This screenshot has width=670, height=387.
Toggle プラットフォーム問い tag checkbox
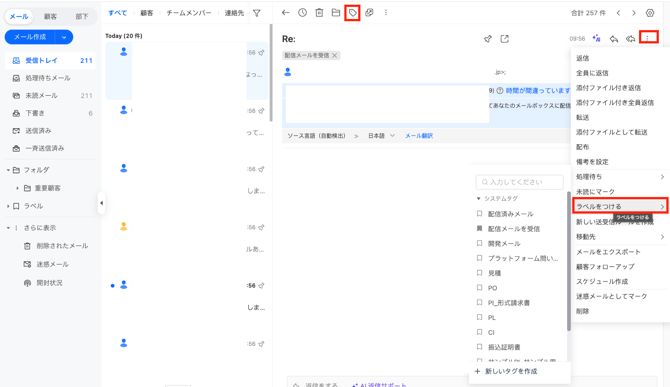(479, 258)
